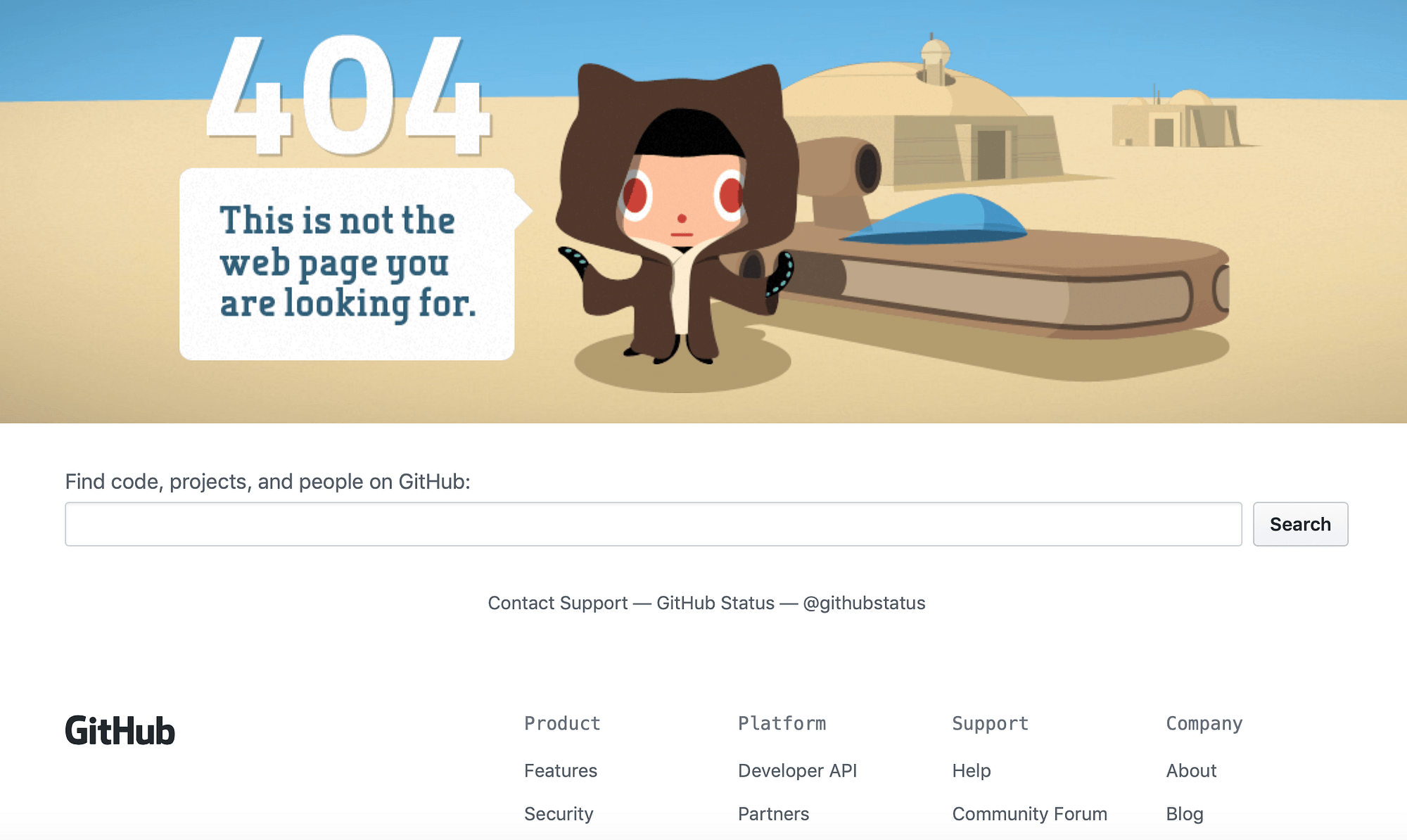
Task: Click the Developer API link under Platform
Action: (x=797, y=770)
